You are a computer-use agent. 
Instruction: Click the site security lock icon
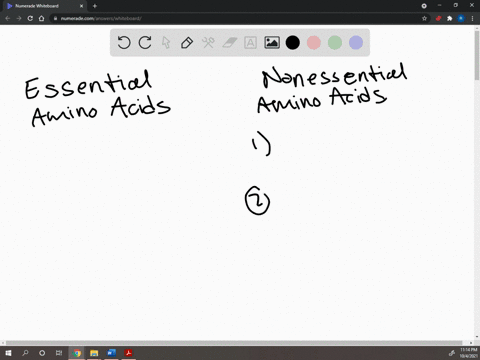(x=55, y=18)
